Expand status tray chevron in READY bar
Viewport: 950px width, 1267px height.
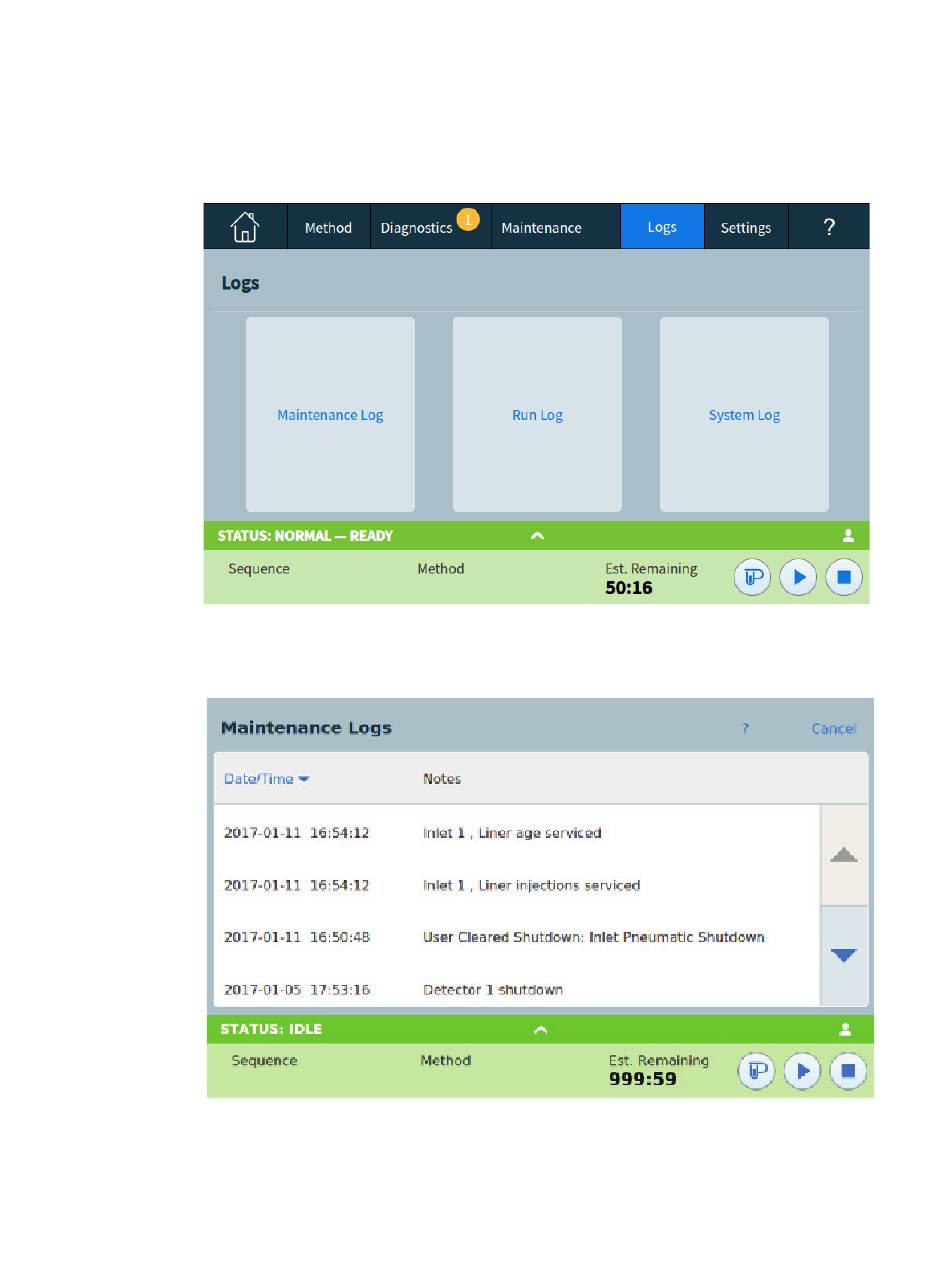pos(537,536)
